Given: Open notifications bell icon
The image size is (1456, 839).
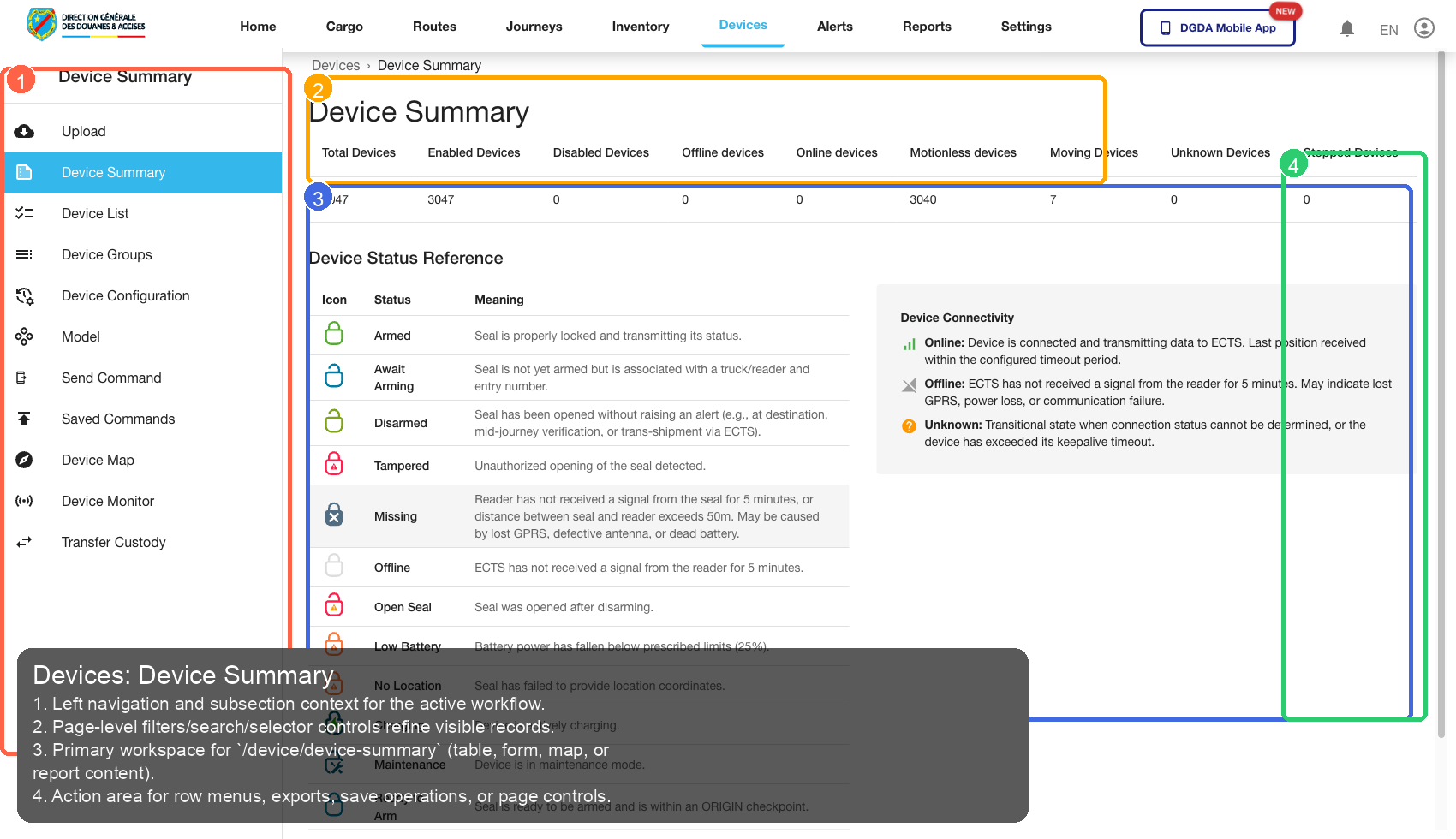Looking at the screenshot, I should pos(1346,28).
